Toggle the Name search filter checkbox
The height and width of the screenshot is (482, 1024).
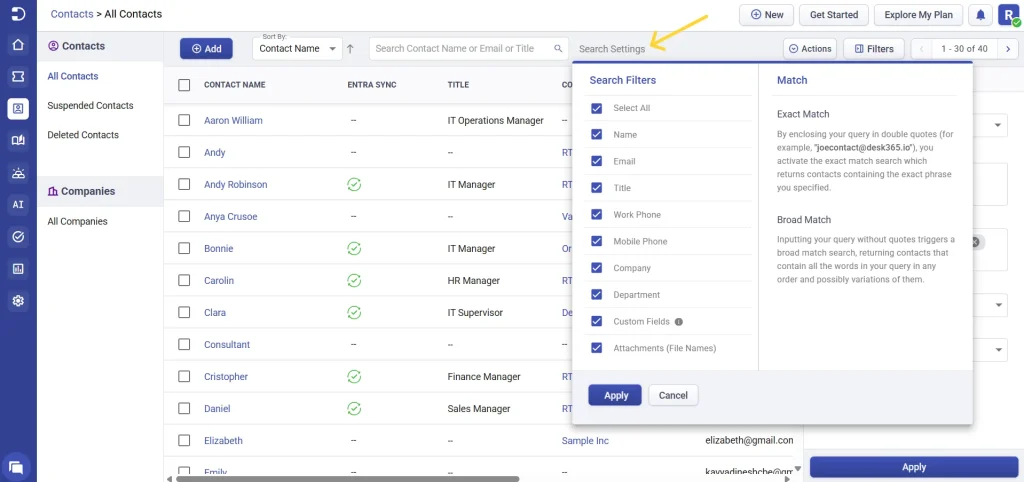tap(596, 135)
